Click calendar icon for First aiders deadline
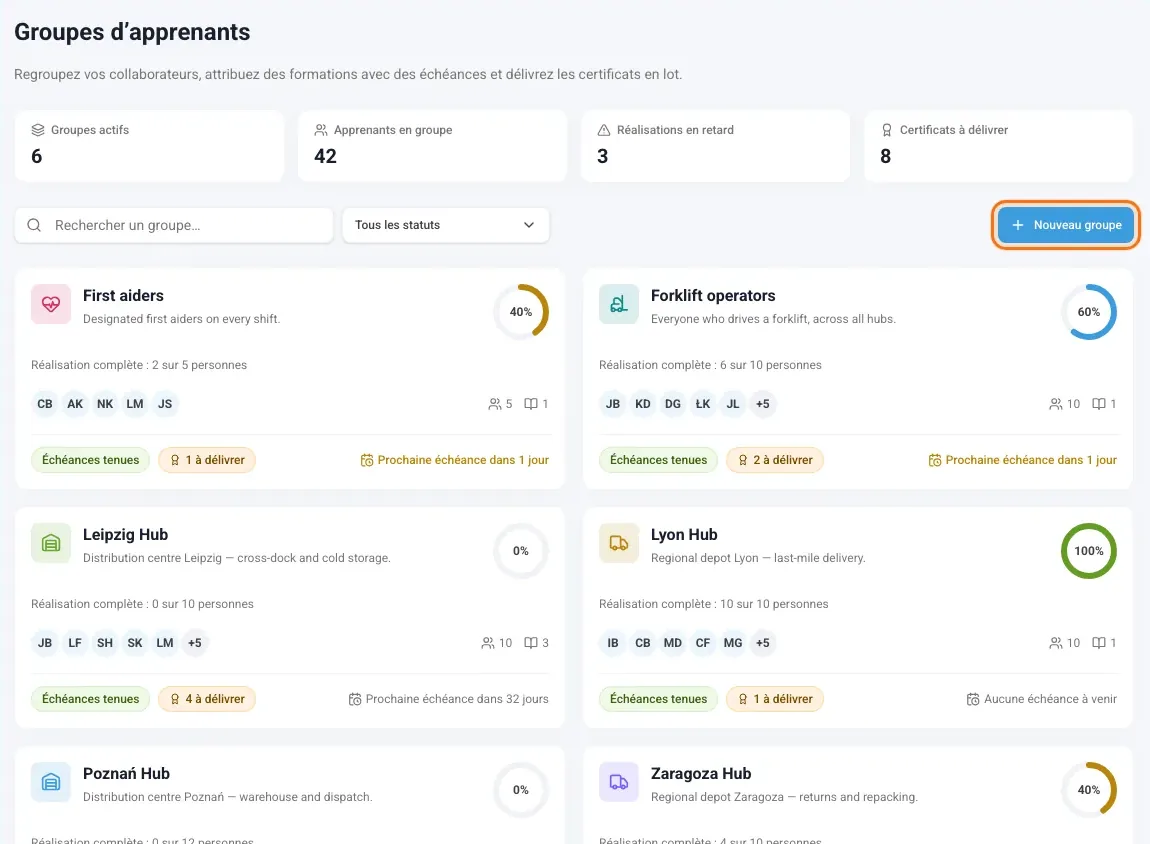The height and width of the screenshot is (844, 1150). pyautogui.click(x=367, y=460)
